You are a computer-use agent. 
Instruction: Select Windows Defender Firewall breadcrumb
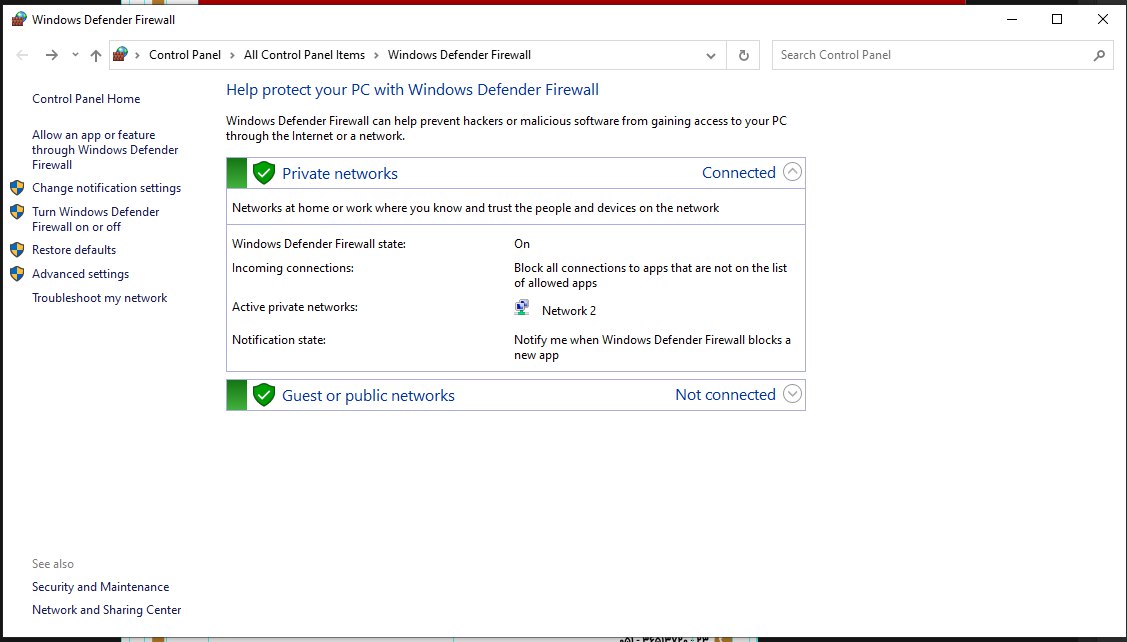pyautogui.click(x=459, y=55)
